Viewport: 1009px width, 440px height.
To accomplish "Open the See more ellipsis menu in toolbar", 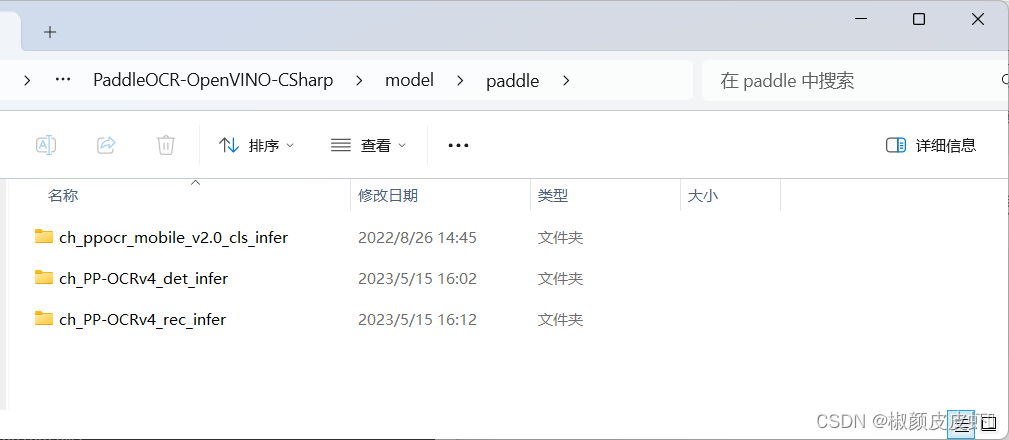I will click(x=458, y=145).
